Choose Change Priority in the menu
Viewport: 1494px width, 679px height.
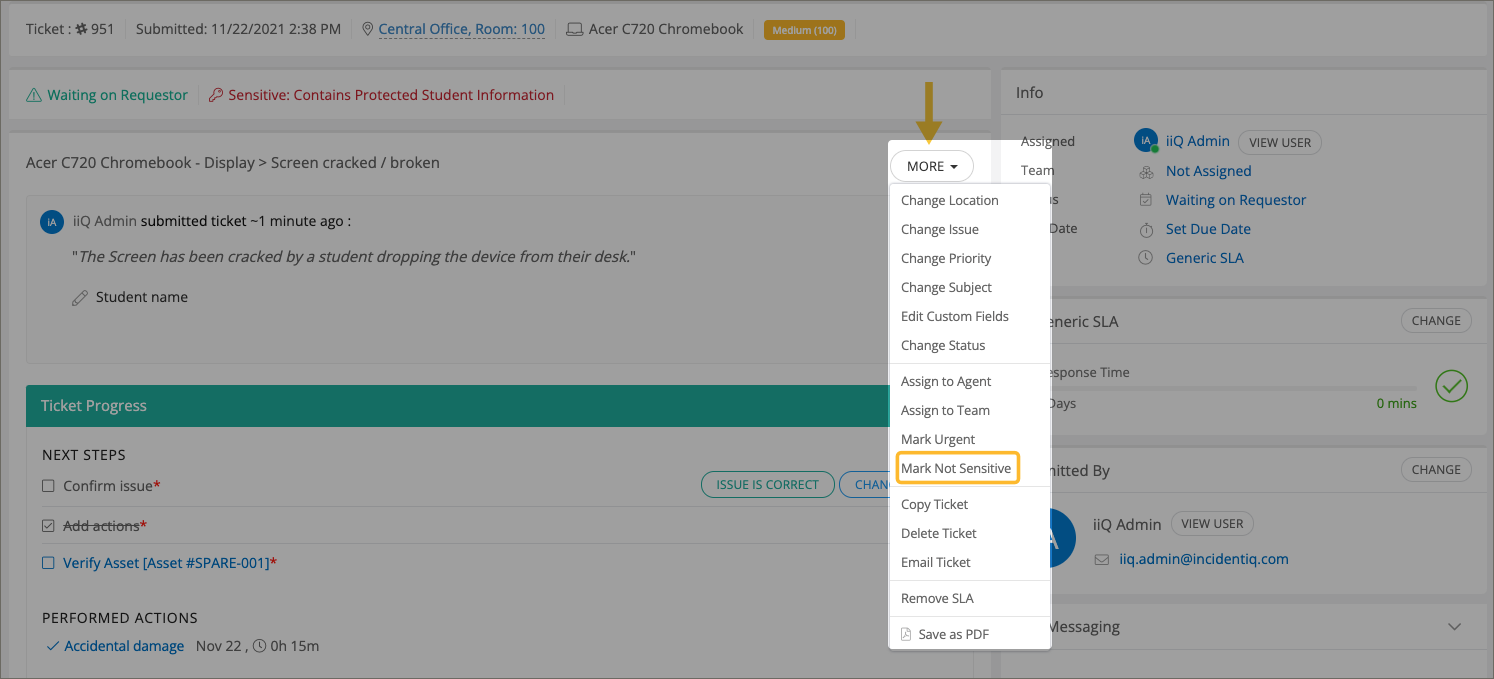point(946,258)
